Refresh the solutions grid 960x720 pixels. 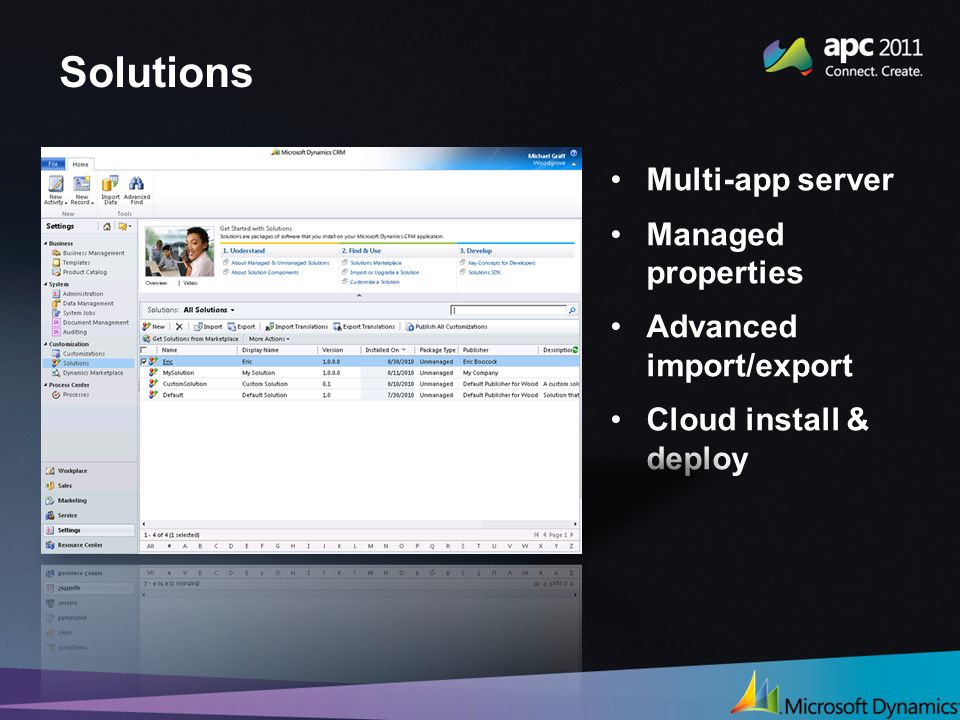pyautogui.click(x=576, y=350)
